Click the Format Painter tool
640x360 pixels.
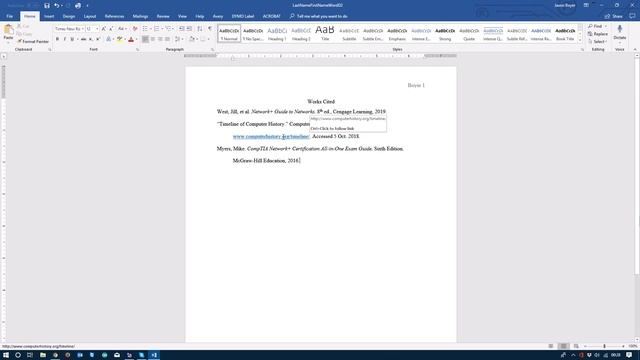33,42
